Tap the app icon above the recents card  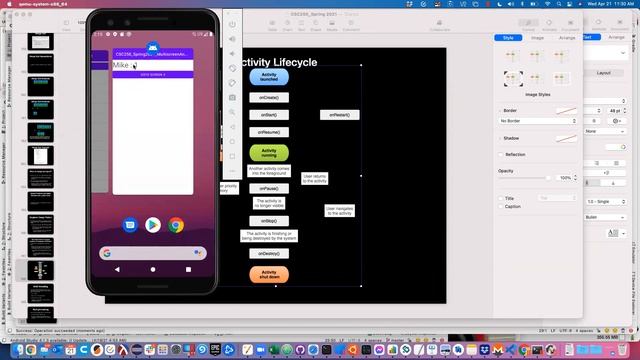(153, 48)
